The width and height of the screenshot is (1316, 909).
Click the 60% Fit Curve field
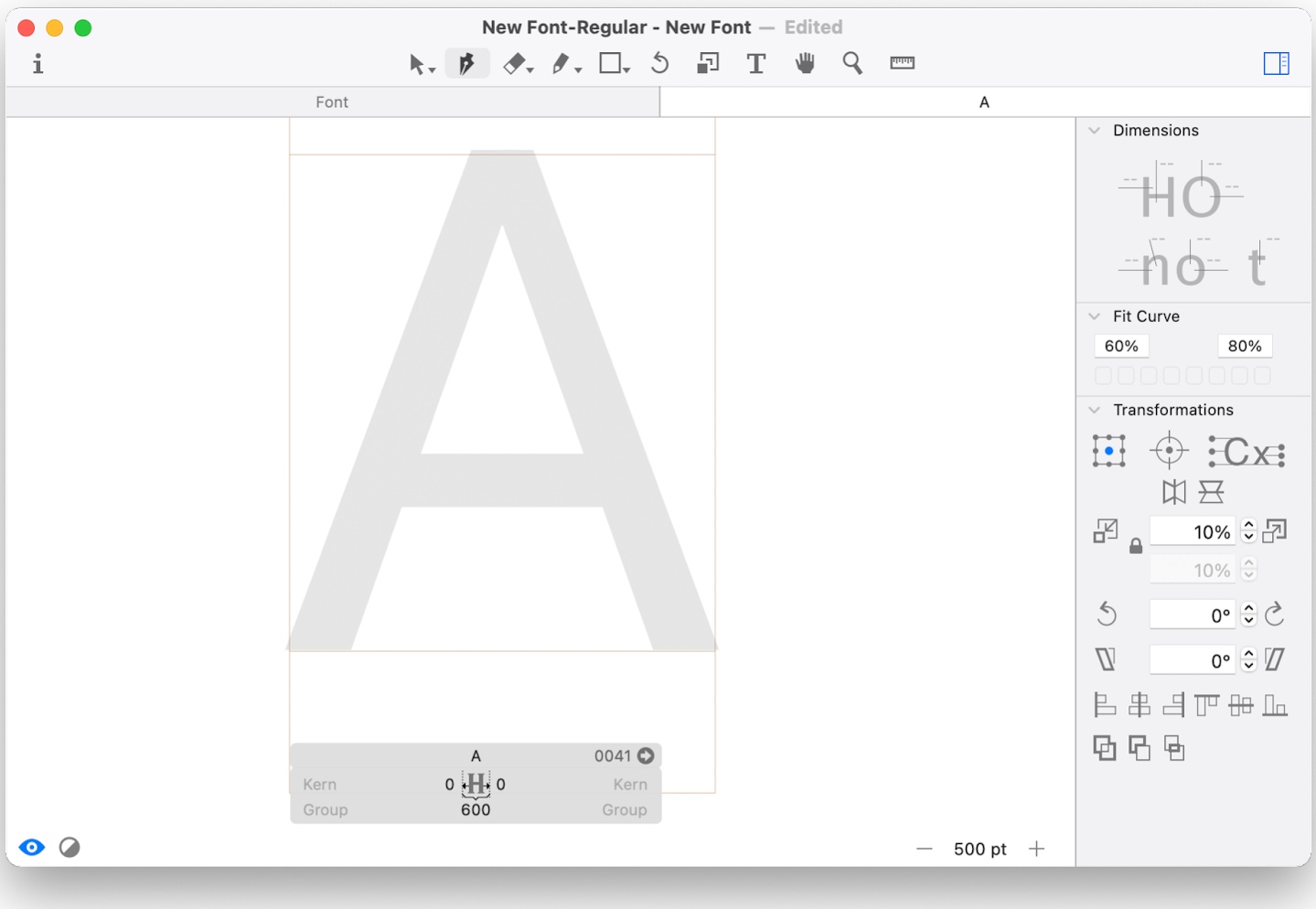[1121, 346]
